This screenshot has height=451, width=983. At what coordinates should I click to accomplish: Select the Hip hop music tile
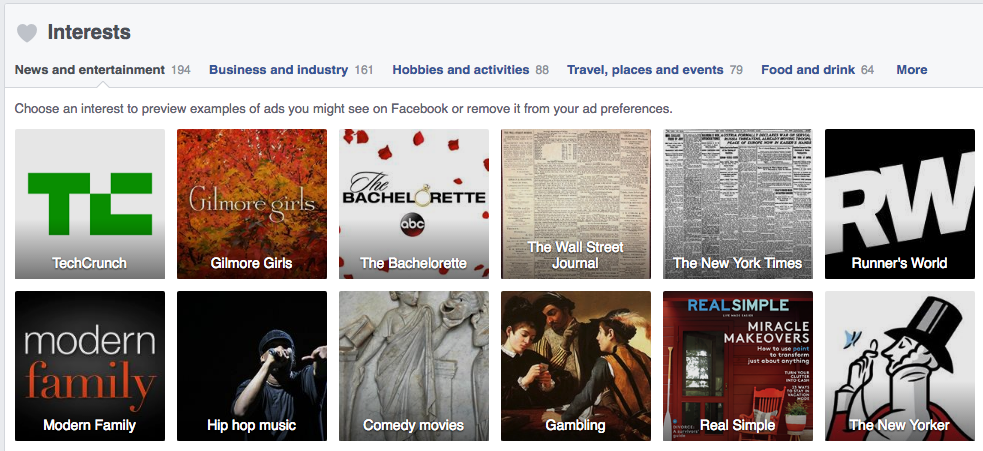252,366
